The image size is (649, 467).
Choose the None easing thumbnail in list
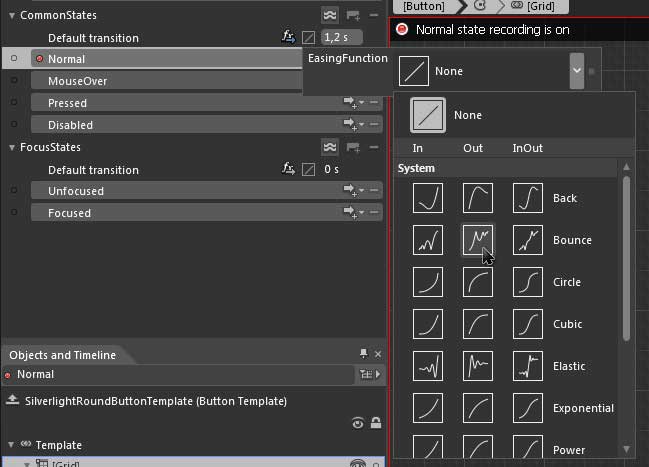(428, 115)
